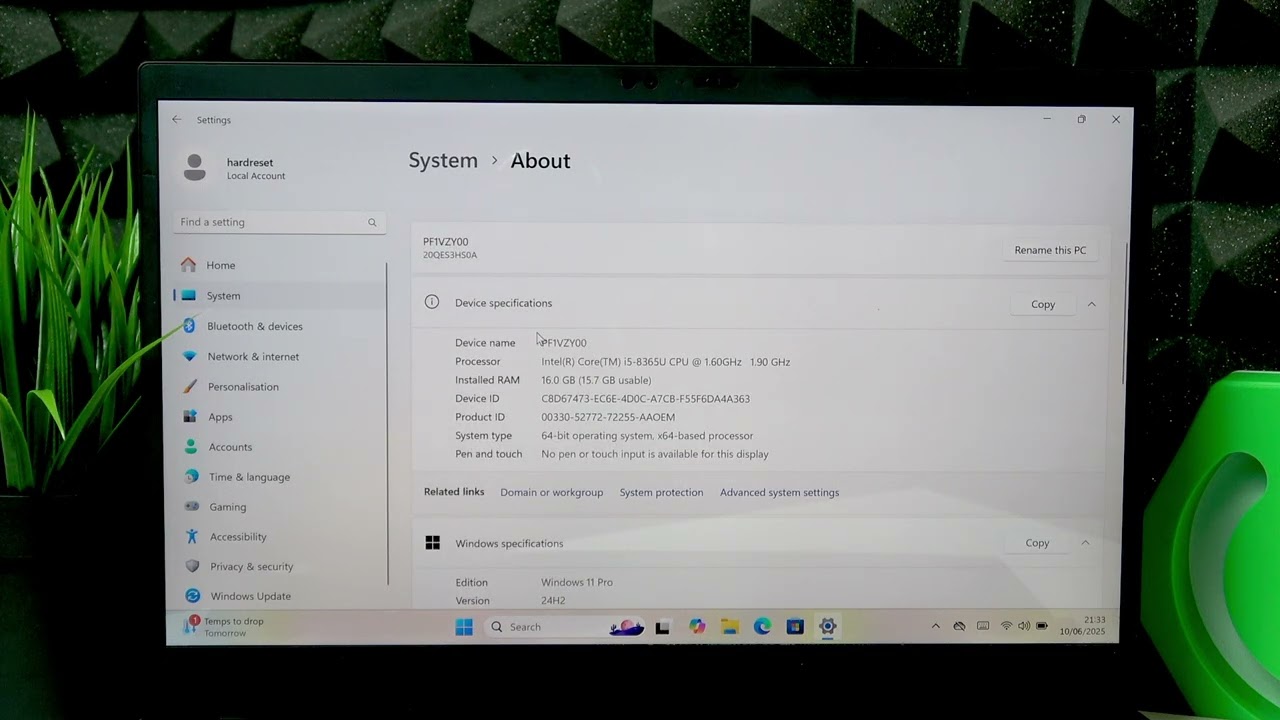Launch Copilot from the taskbar
1280x720 pixels.
[x=697, y=627]
